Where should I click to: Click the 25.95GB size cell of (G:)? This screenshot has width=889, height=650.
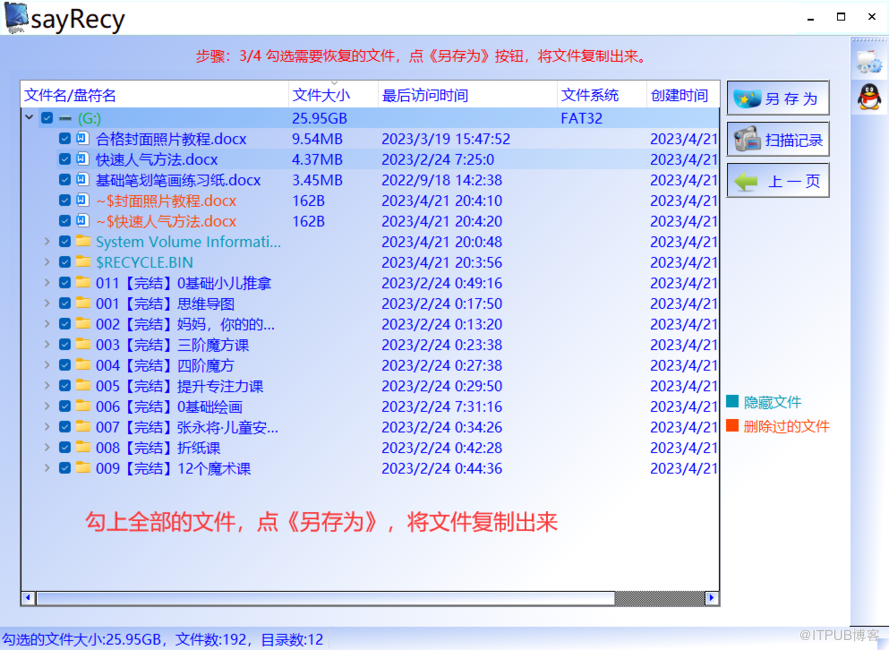(x=319, y=119)
